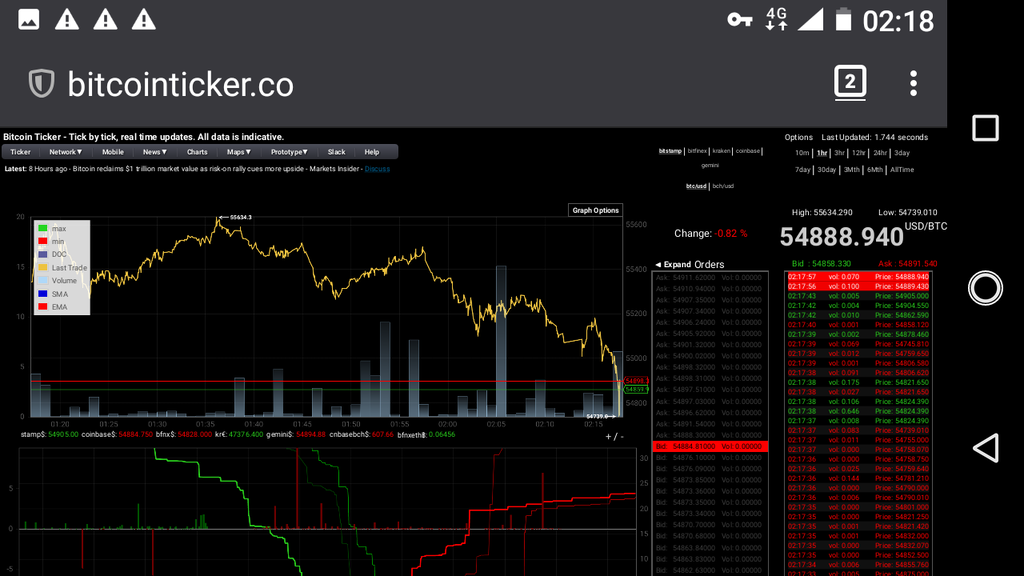Open the browser three-dot overflow menu

913,83
